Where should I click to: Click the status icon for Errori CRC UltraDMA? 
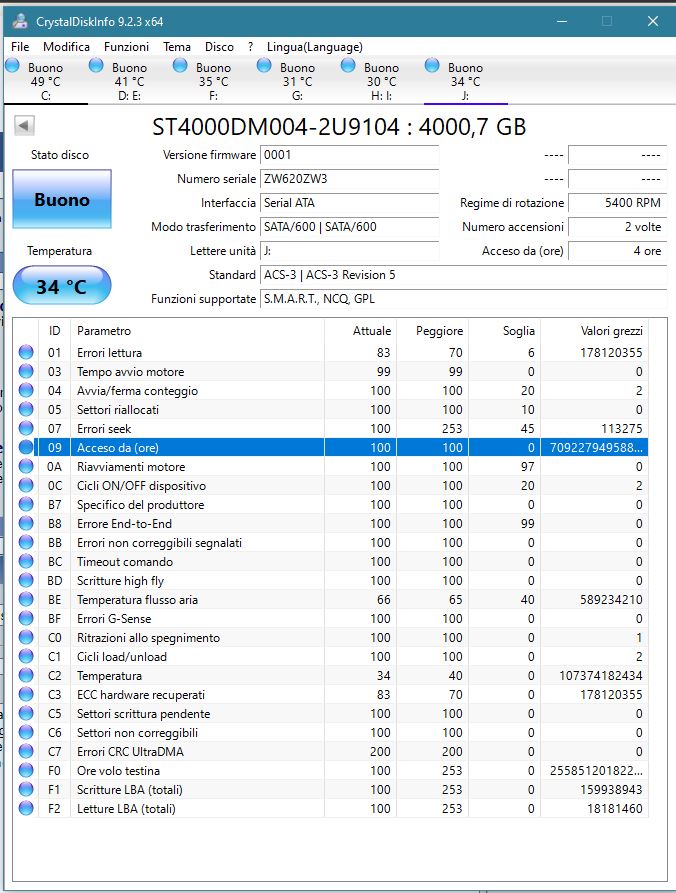point(26,751)
